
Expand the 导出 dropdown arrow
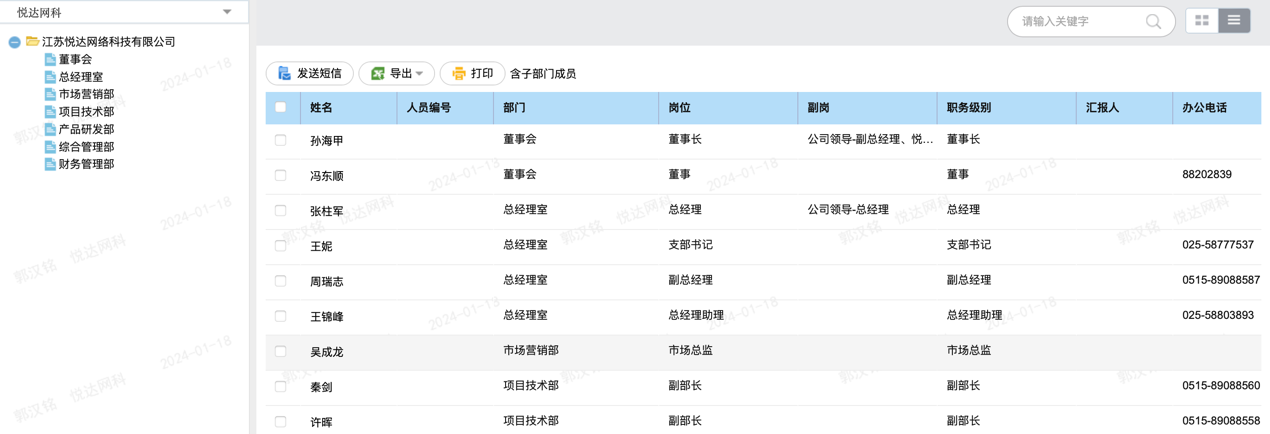click(x=419, y=74)
